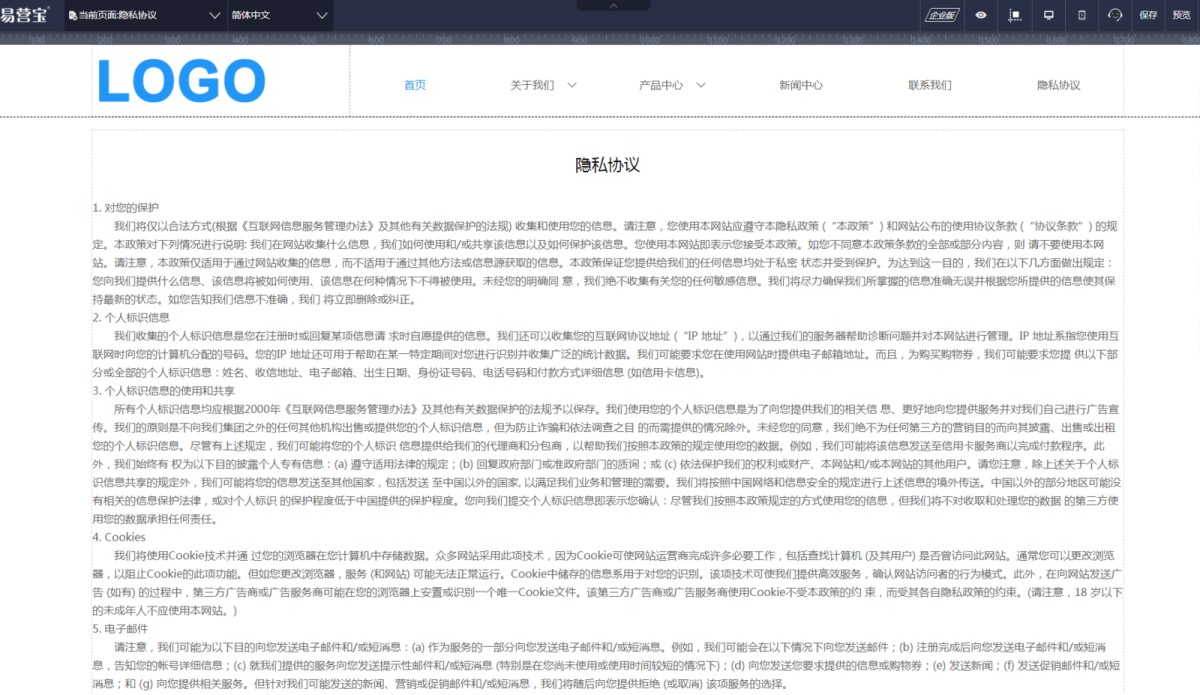Select 首页 in the site navigation

[x=415, y=85]
